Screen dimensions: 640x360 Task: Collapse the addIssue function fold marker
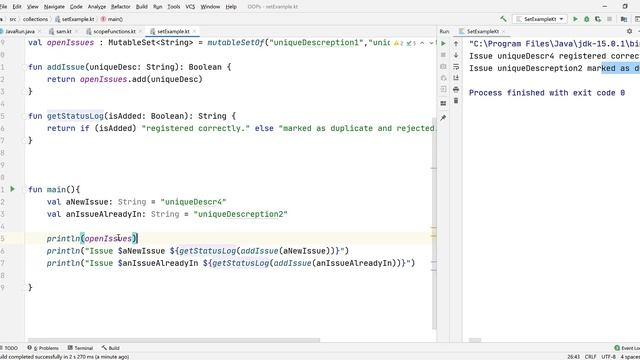point(23,67)
